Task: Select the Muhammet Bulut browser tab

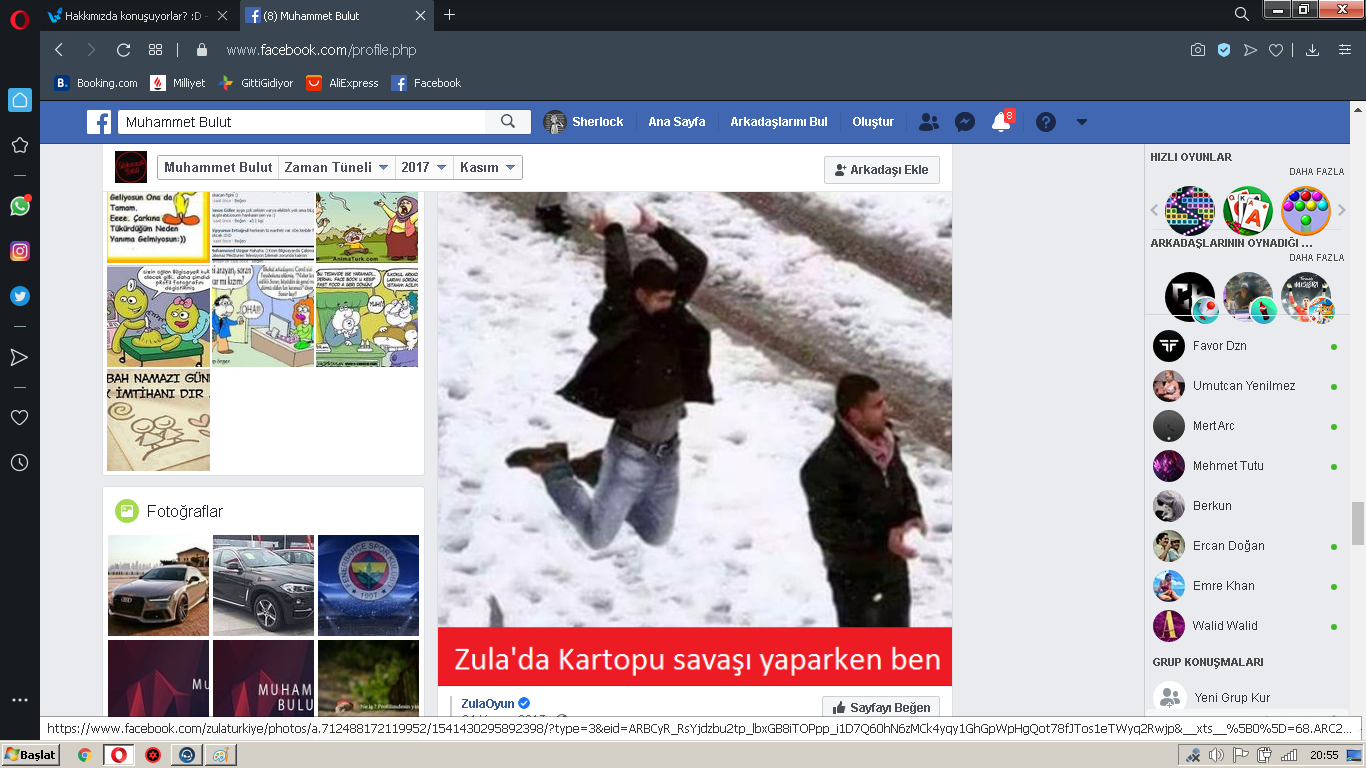Action: pos(335,15)
